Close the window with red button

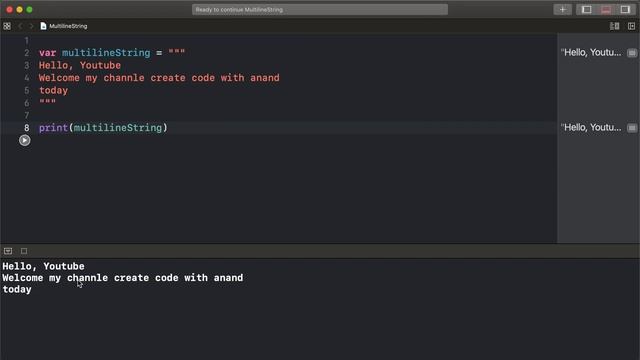[x=9, y=9]
